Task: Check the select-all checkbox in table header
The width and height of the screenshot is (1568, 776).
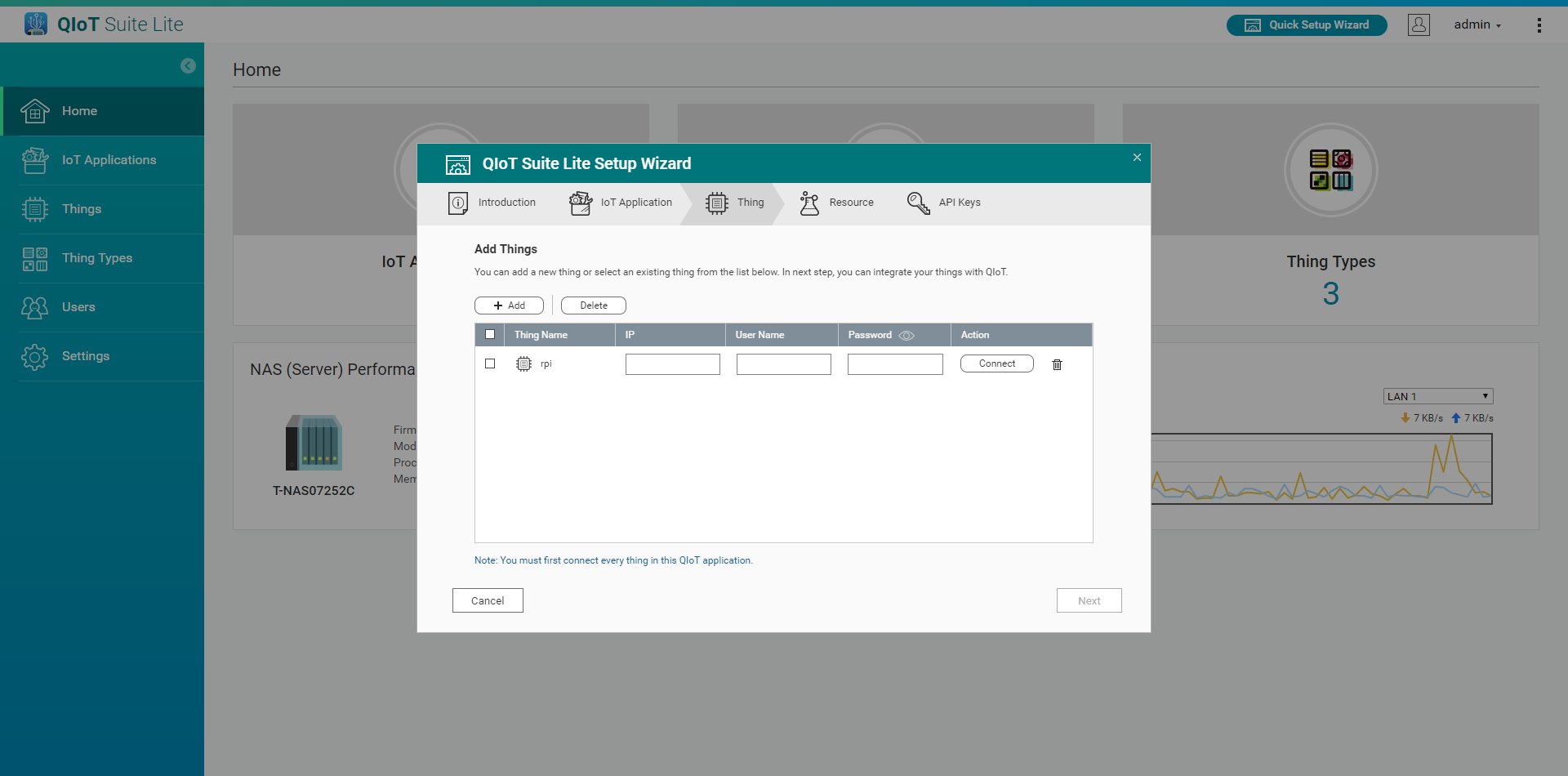Action: click(490, 334)
